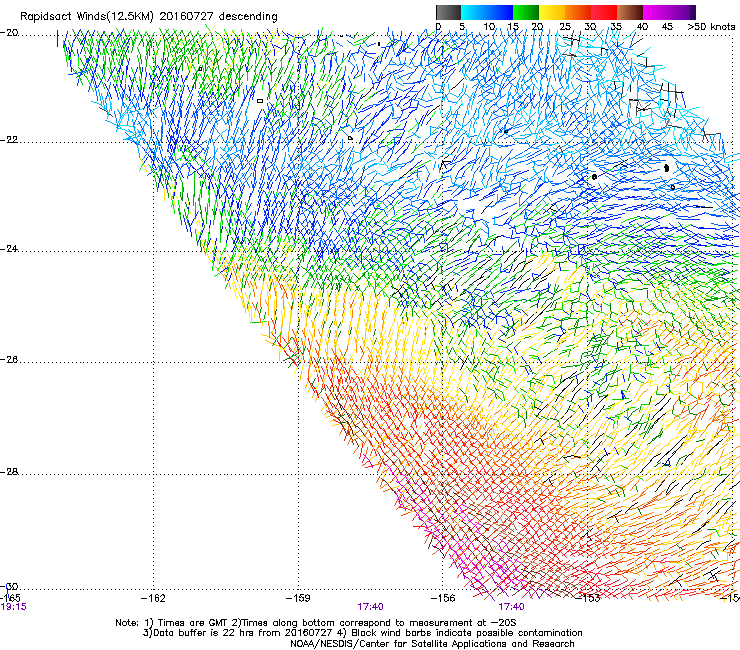Click the 'Times are GMT' note line
The height and width of the screenshot is (650, 740).
pos(316,623)
